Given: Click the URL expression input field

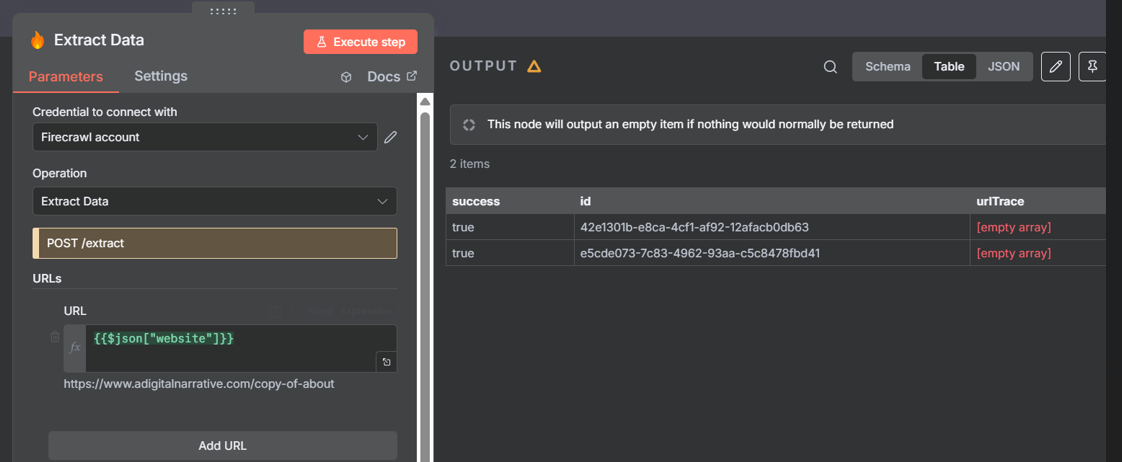Looking at the screenshot, I should pos(230,347).
